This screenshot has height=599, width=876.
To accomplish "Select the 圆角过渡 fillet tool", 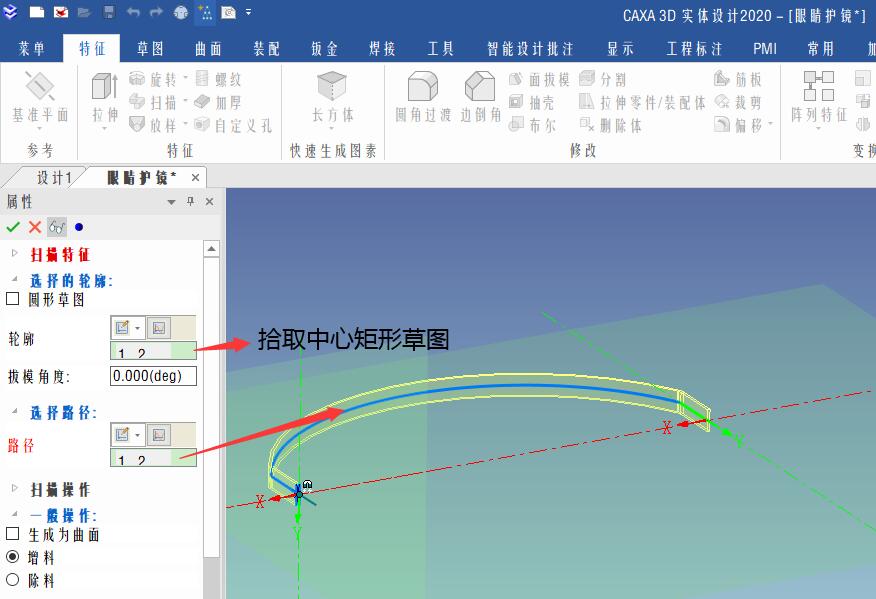I will (422, 87).
